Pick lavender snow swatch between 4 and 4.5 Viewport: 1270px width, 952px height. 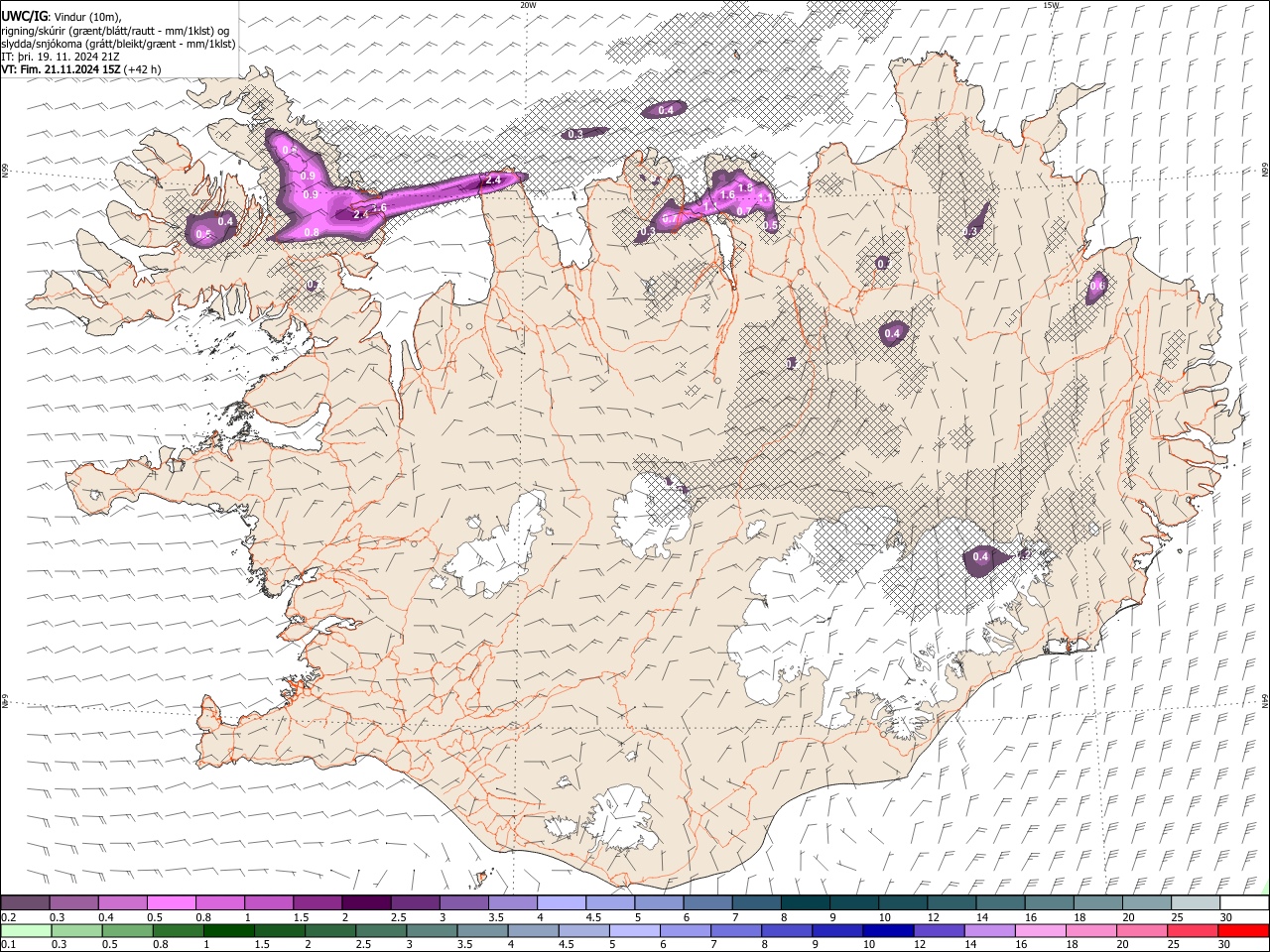tap(562, 902)
